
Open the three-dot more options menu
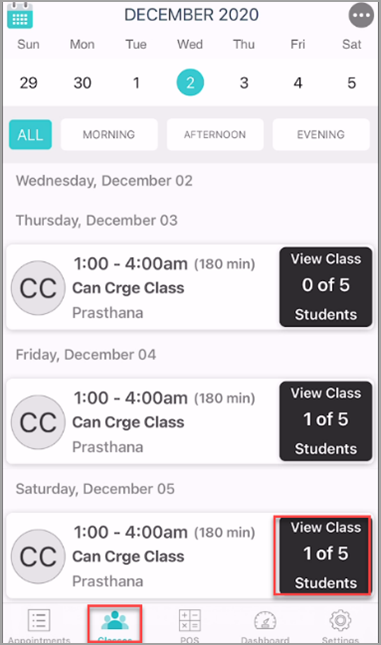point(361,16)
